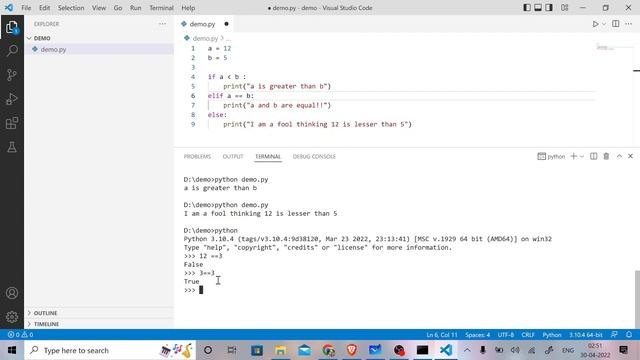This screenshot has width=640, height=360.
Task: Open the File menu
Action: coord(26,8)
